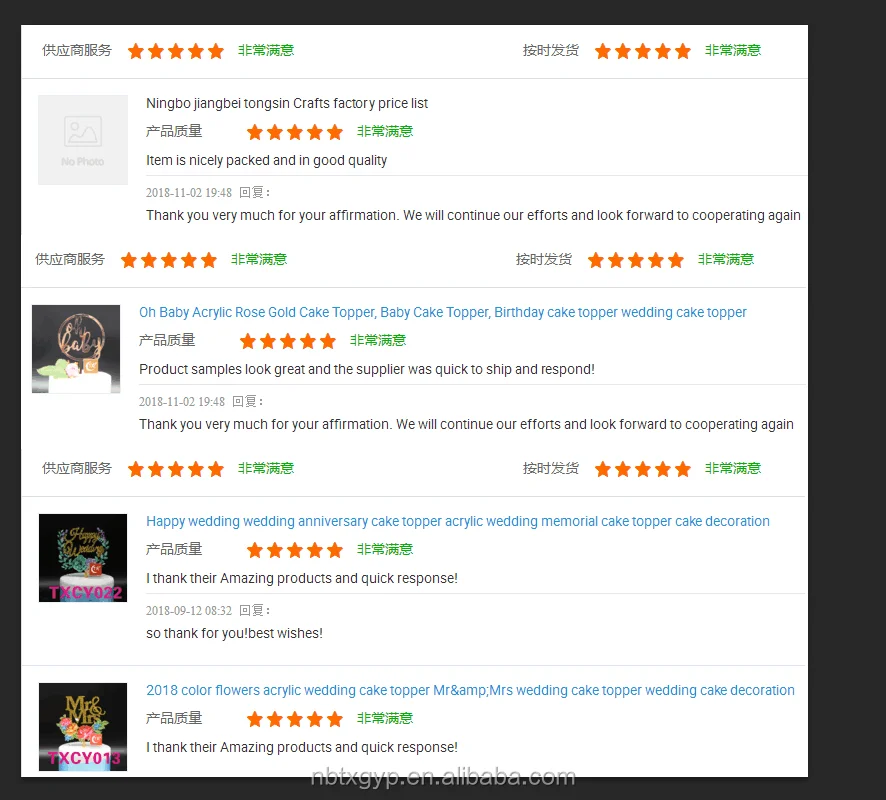Click the 非常满意 label beside Oh Baby product quality
The image size is (886, 800).
pos(378,341)
